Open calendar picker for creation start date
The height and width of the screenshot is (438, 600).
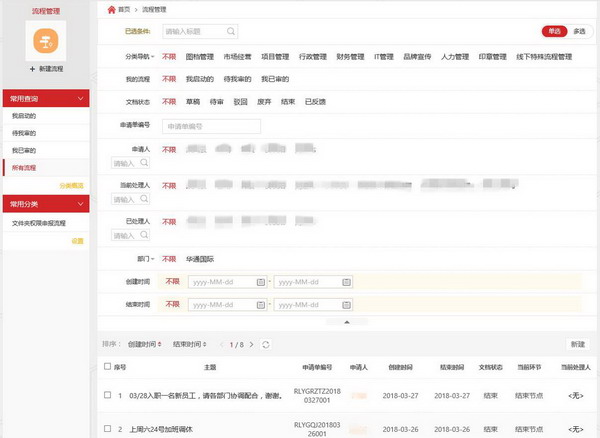click(x=261, y=282)
